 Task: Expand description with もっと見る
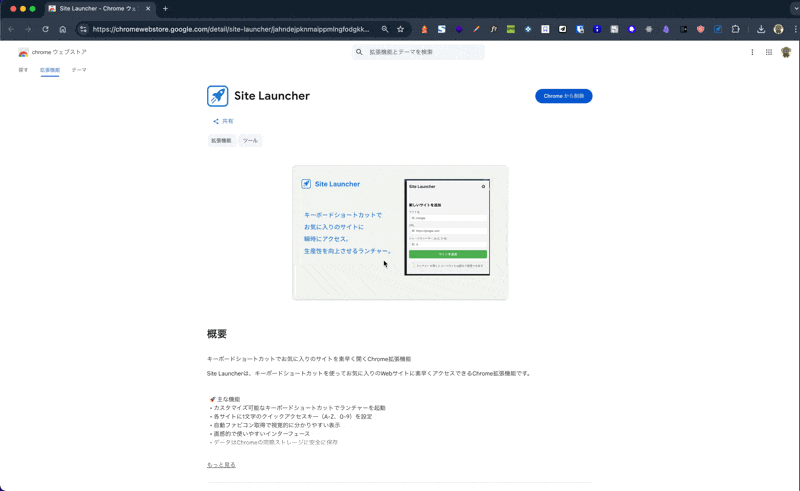pyautogui.click(x=221, y=464)
